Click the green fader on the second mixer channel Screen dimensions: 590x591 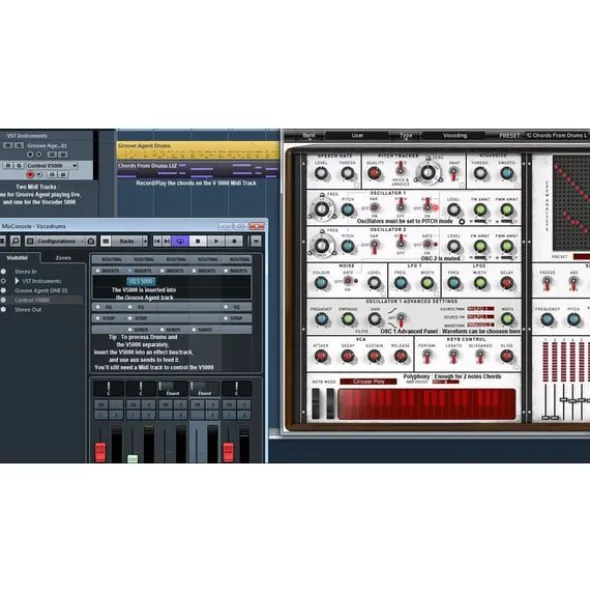[132, 459]
